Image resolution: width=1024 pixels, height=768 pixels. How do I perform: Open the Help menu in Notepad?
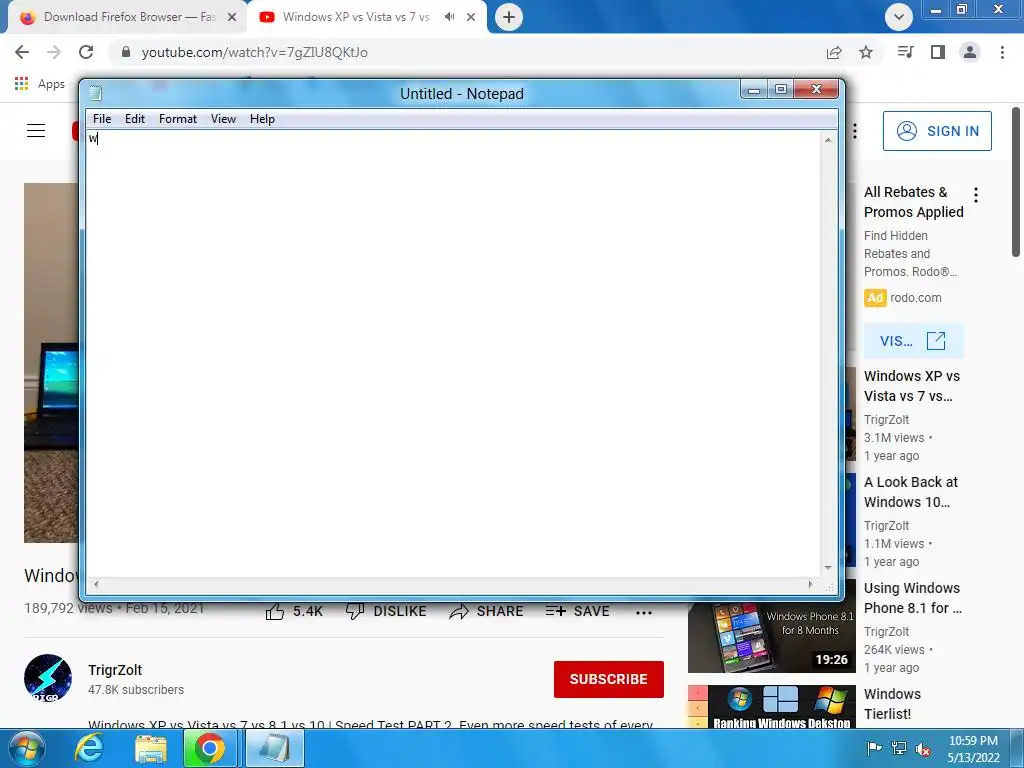(262, 119)
